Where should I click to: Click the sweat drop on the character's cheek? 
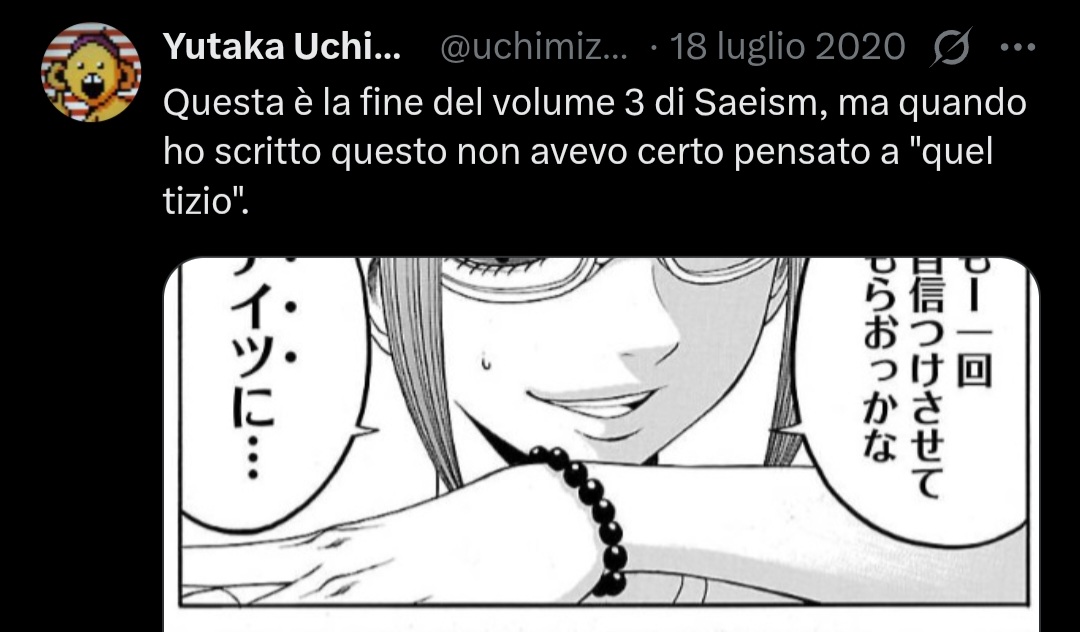486,361
